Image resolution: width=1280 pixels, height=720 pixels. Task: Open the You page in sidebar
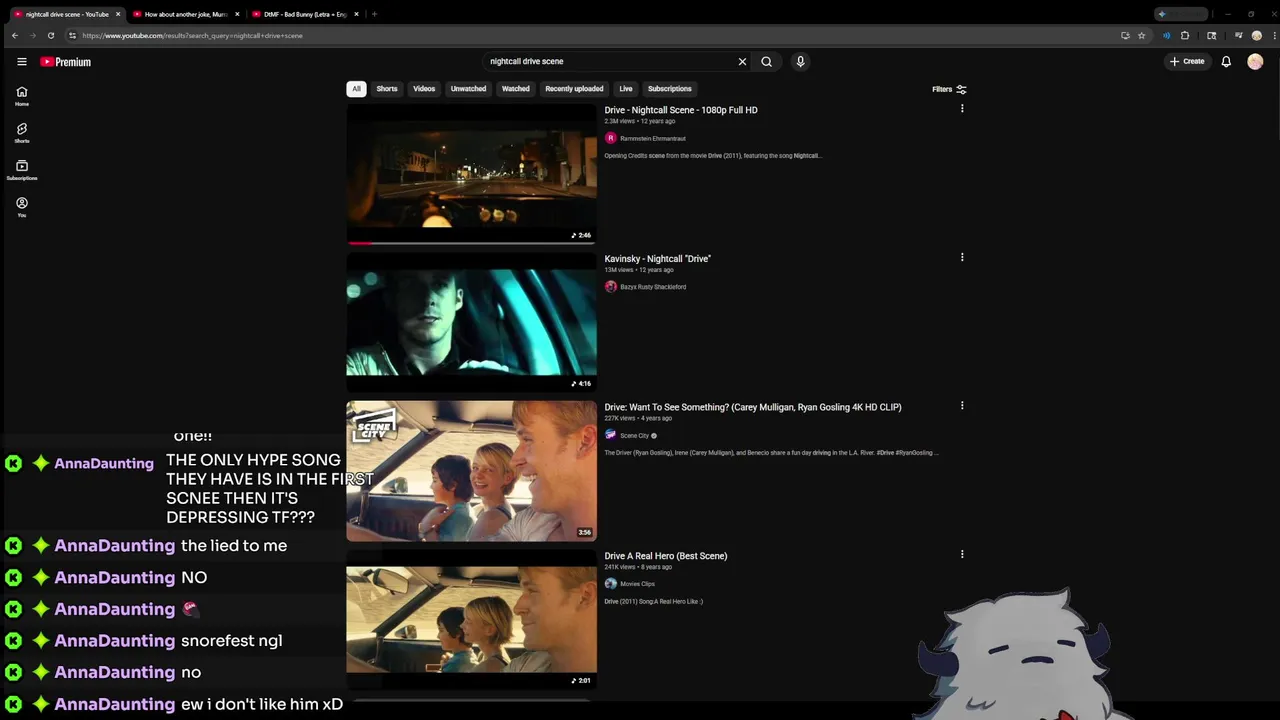[22, 207]
